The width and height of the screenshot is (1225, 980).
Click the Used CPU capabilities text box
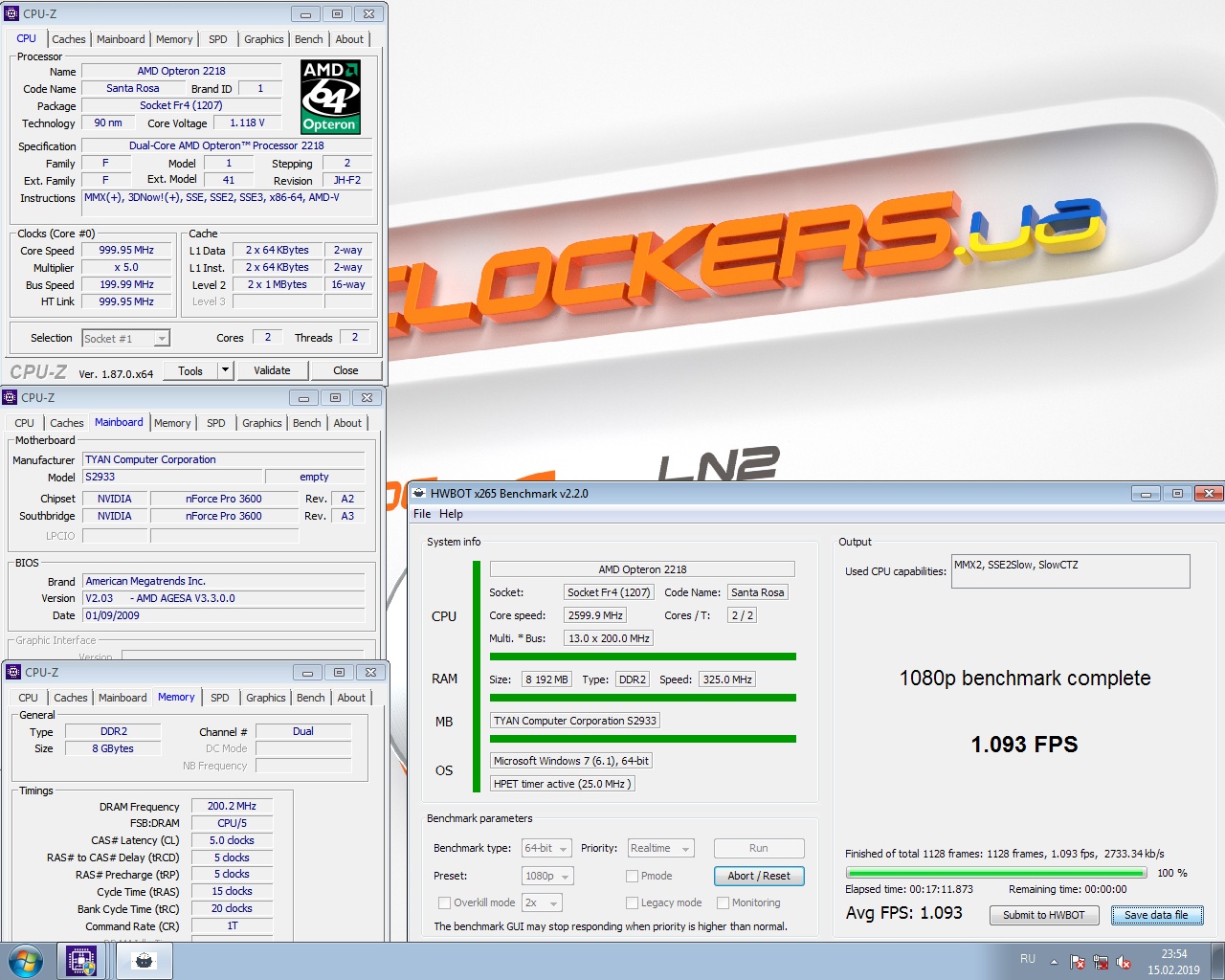coord(1071,571)
